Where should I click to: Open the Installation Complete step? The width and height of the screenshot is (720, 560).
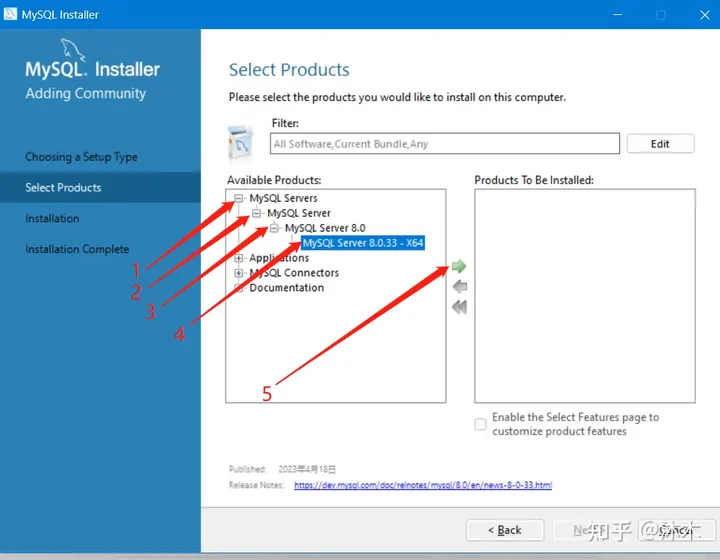[77, 249]
